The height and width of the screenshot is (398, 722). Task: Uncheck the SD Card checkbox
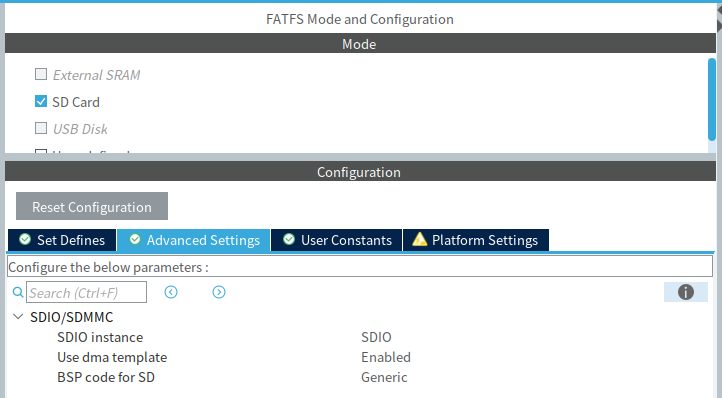41,101
